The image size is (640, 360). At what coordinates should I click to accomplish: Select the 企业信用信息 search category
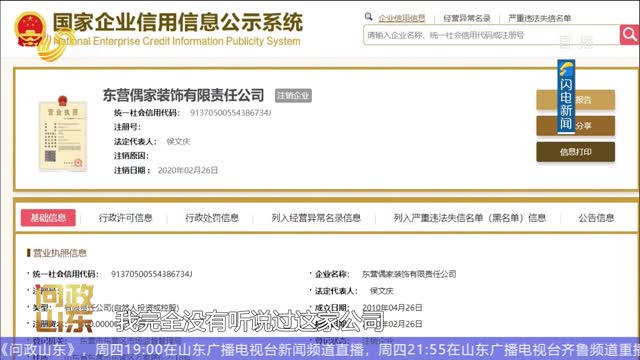click(402, 18)
